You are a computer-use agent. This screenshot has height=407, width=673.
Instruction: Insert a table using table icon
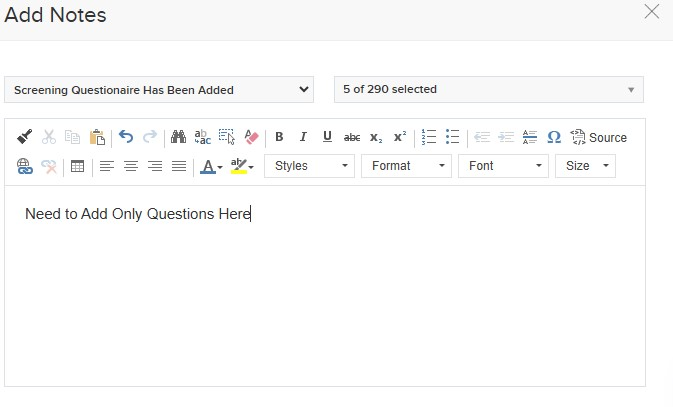click(77, 166)
